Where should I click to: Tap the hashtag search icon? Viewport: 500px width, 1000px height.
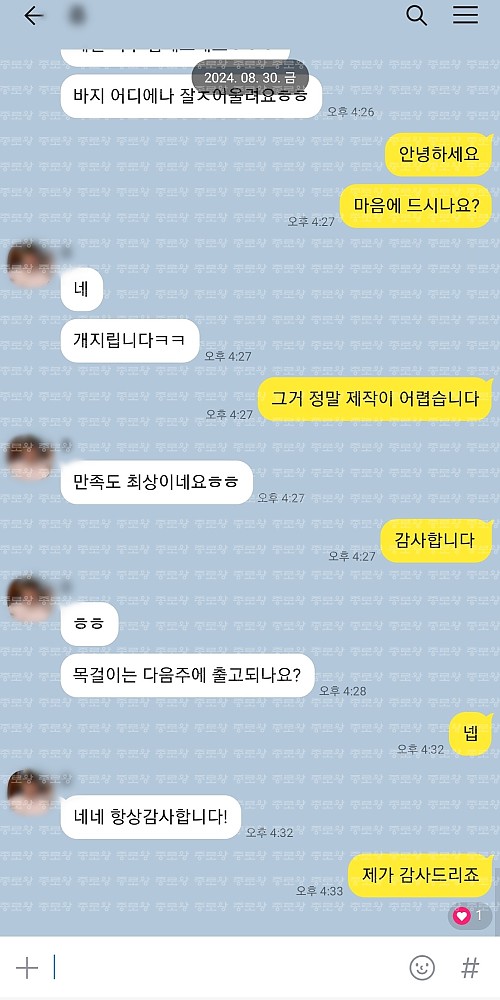[x=470, y=967]
